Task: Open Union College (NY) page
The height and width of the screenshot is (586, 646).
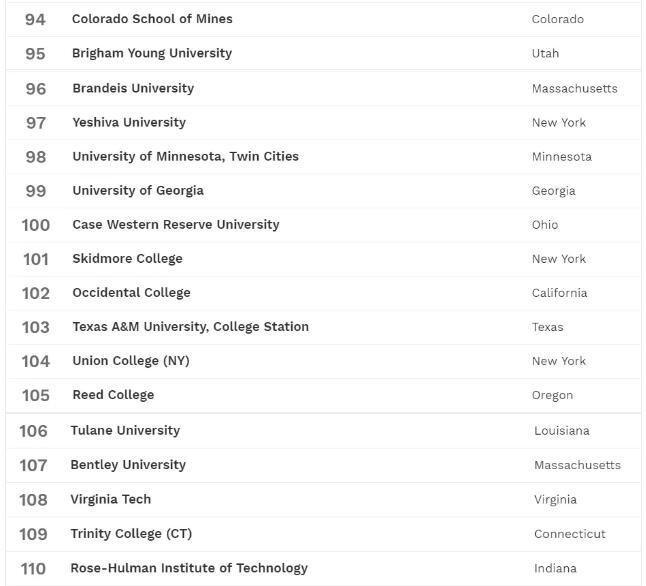Action: (130, 360)
